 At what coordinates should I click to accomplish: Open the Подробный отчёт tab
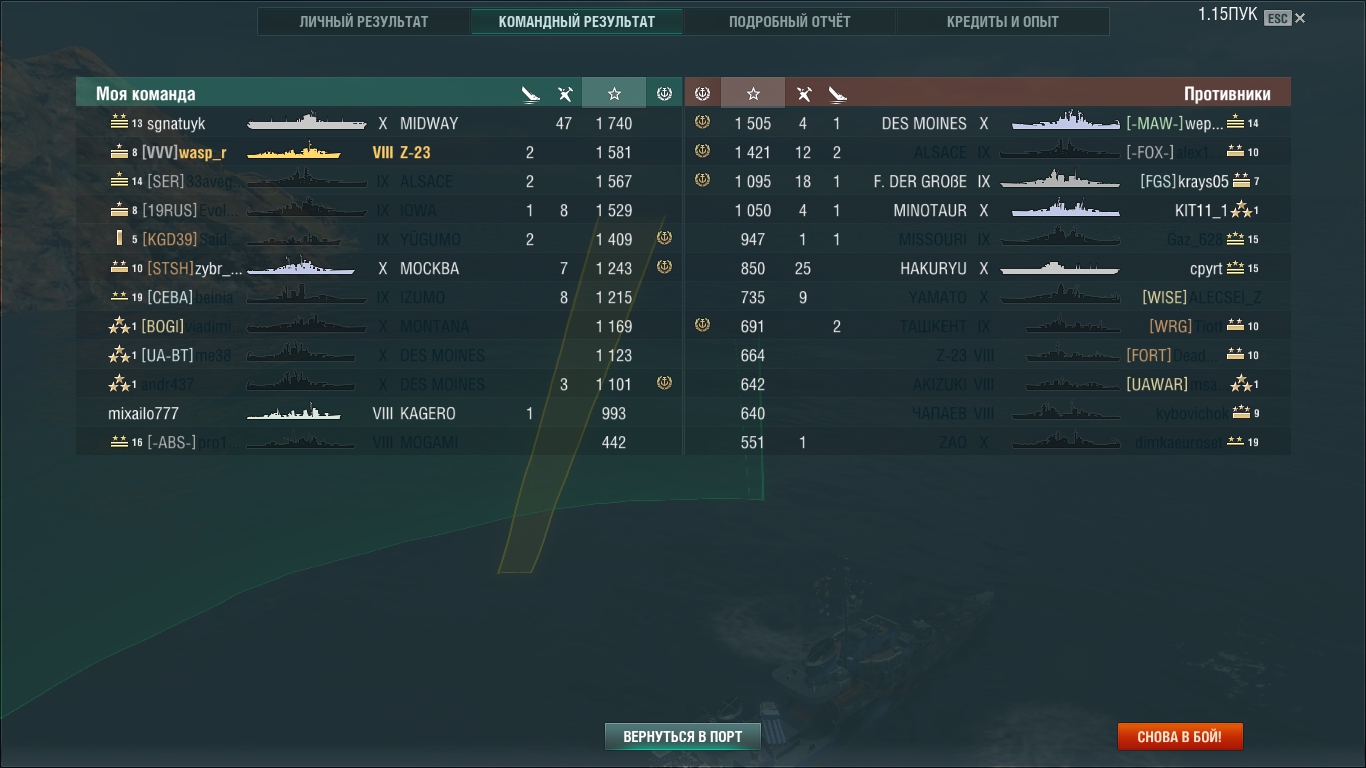point(790,21)
